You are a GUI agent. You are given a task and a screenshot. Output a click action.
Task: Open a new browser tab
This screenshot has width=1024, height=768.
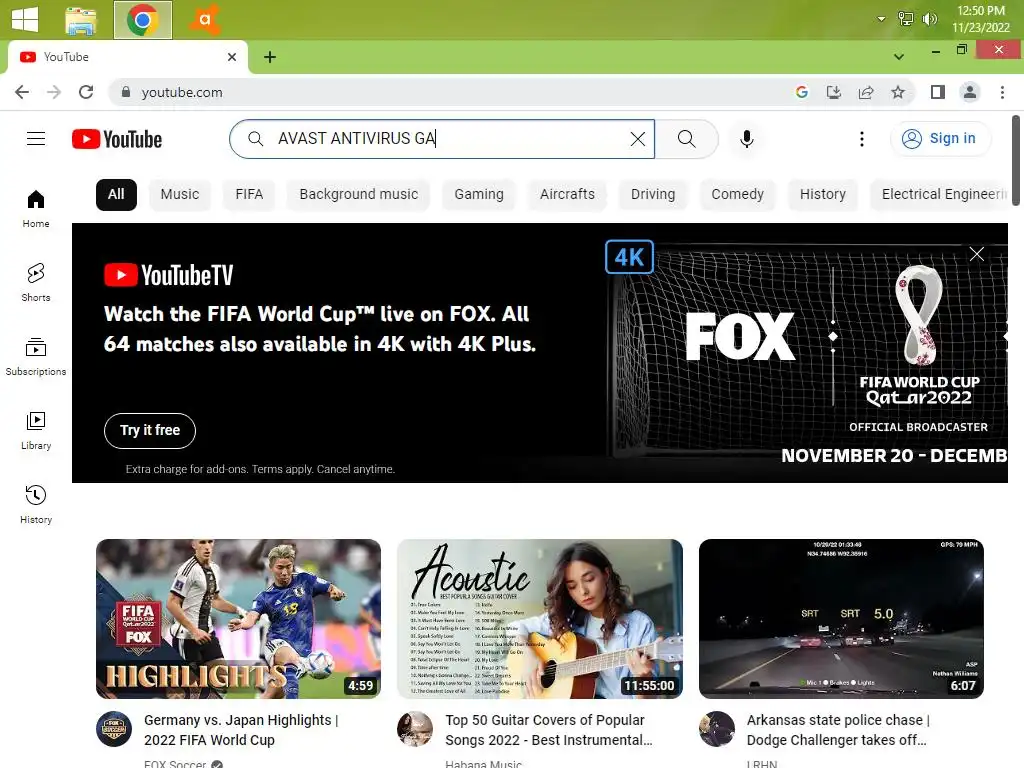(x=270, y=57)
